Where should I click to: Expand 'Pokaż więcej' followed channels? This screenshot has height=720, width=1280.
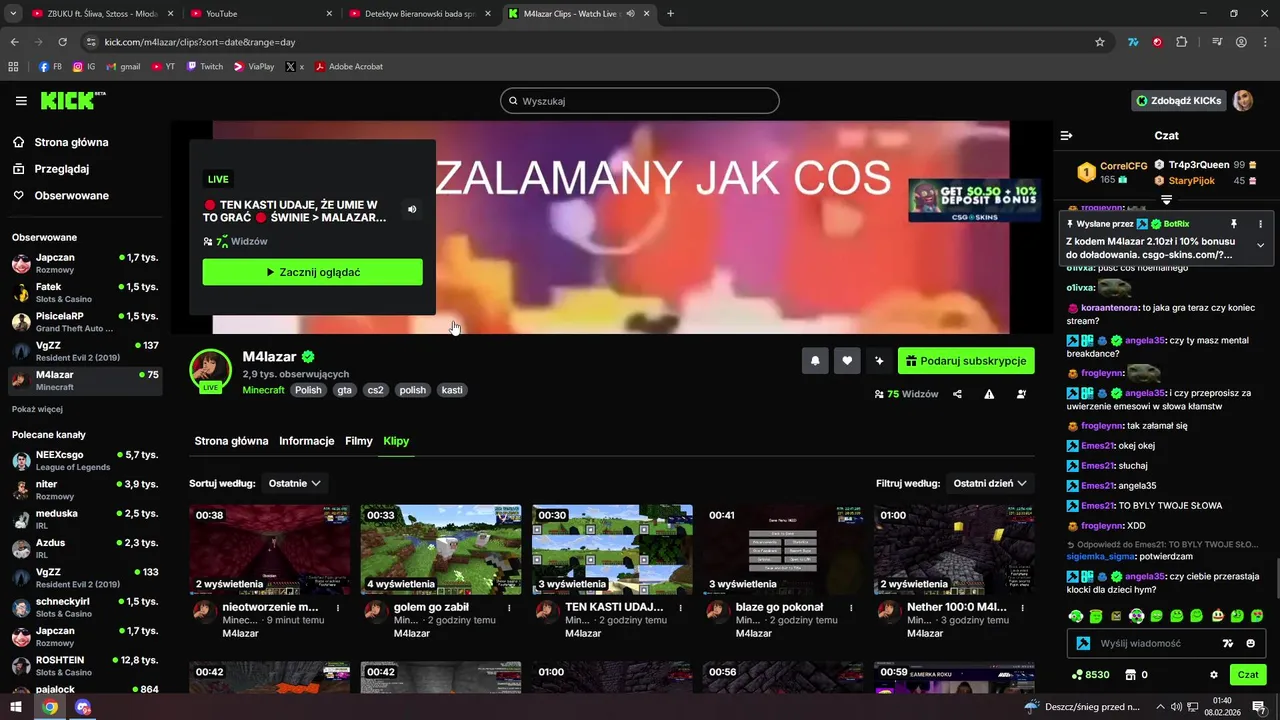click(x=37, y=409)
